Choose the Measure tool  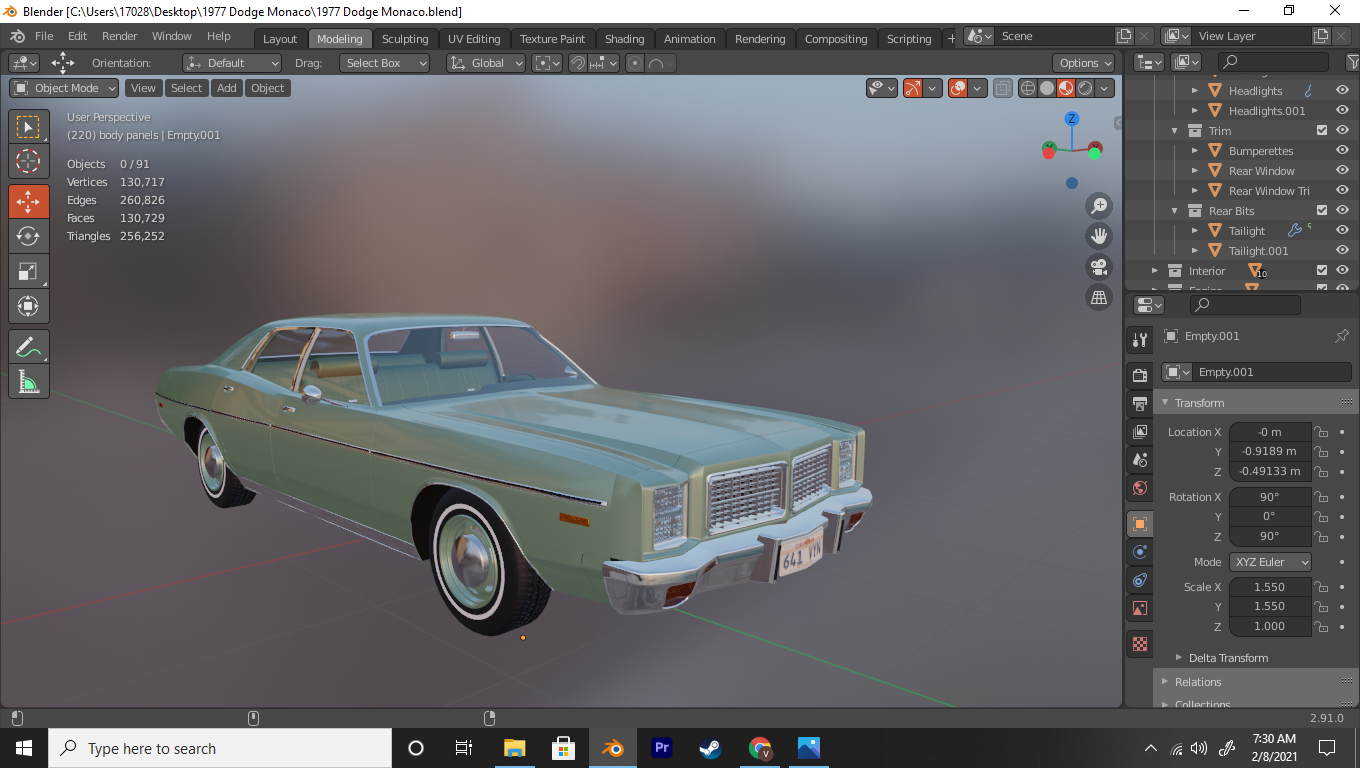(28, 382)
